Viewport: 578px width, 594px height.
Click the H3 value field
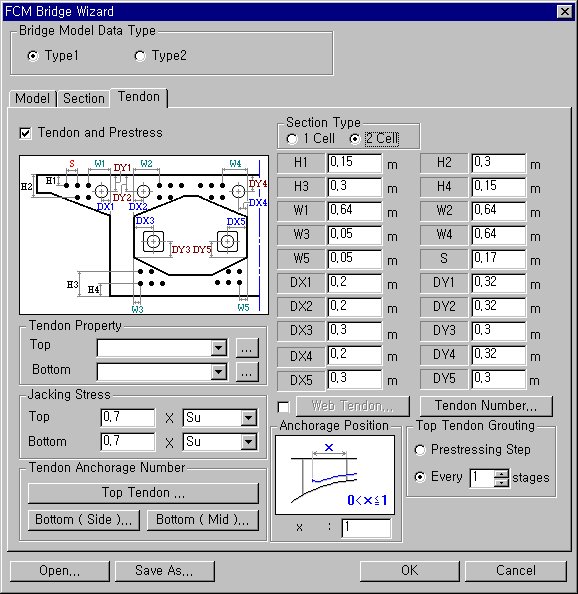355,187
